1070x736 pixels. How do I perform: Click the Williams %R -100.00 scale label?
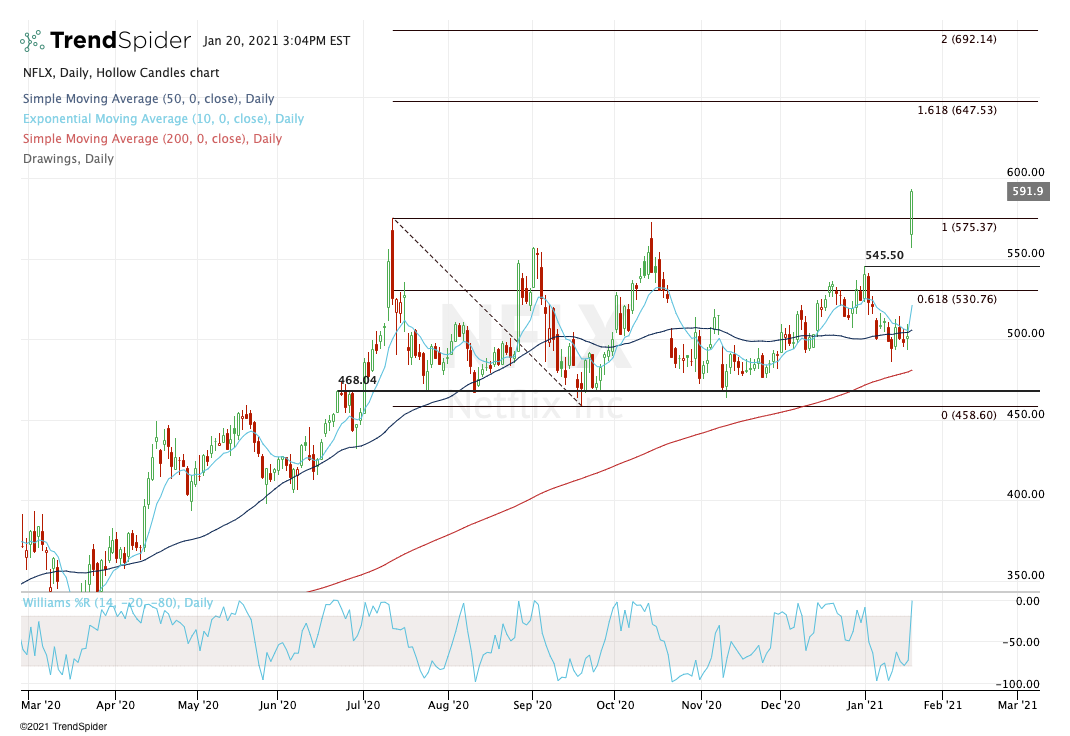1018,684
